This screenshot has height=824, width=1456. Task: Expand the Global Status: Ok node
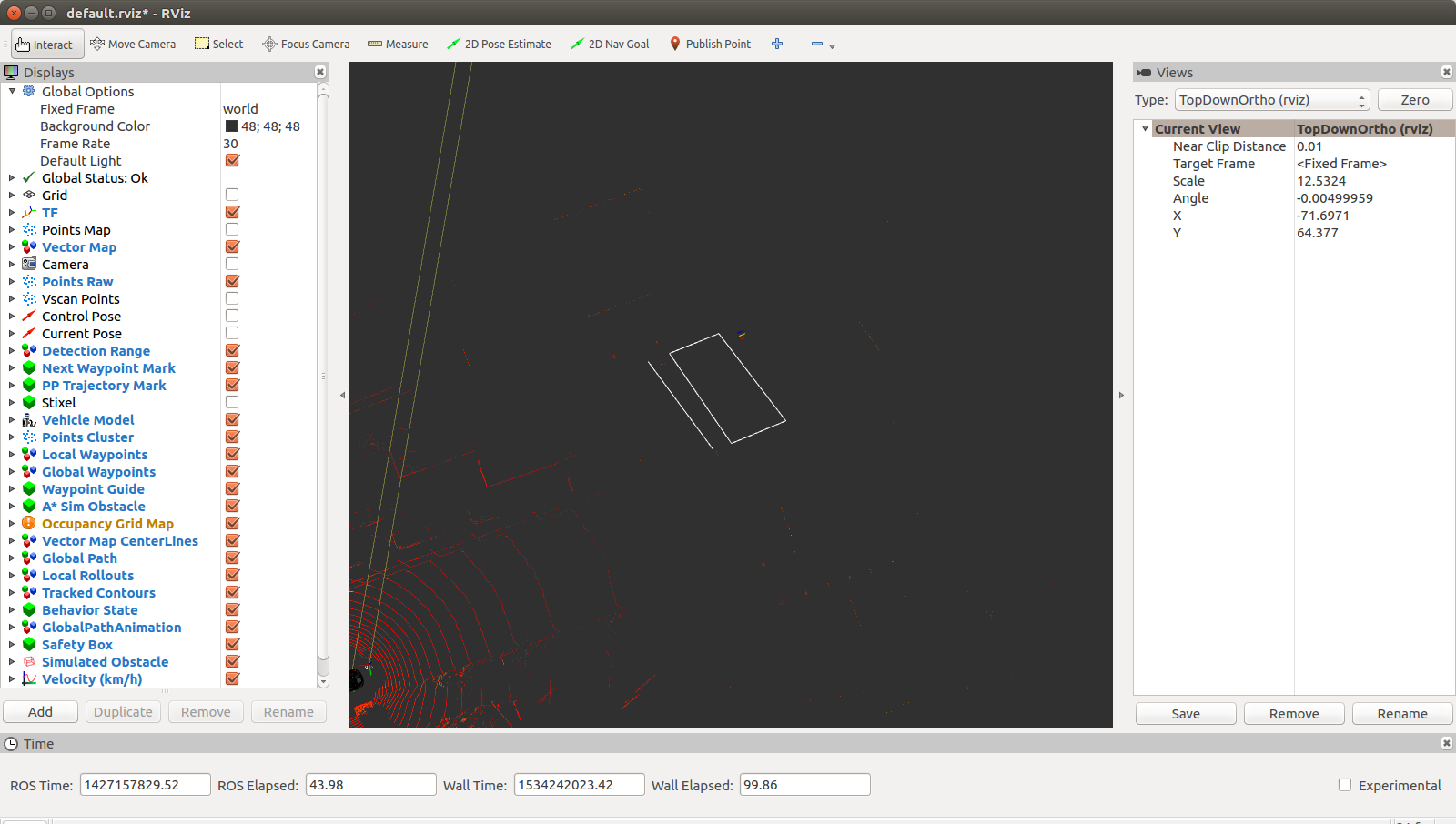[x=12, y=178]
